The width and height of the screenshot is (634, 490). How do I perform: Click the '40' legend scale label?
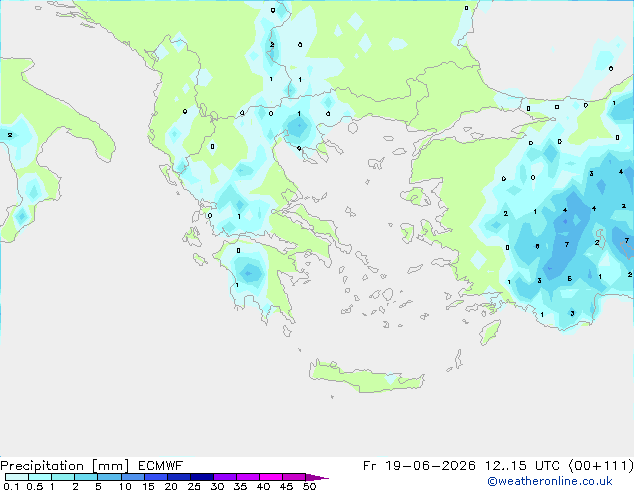(263, 486)
